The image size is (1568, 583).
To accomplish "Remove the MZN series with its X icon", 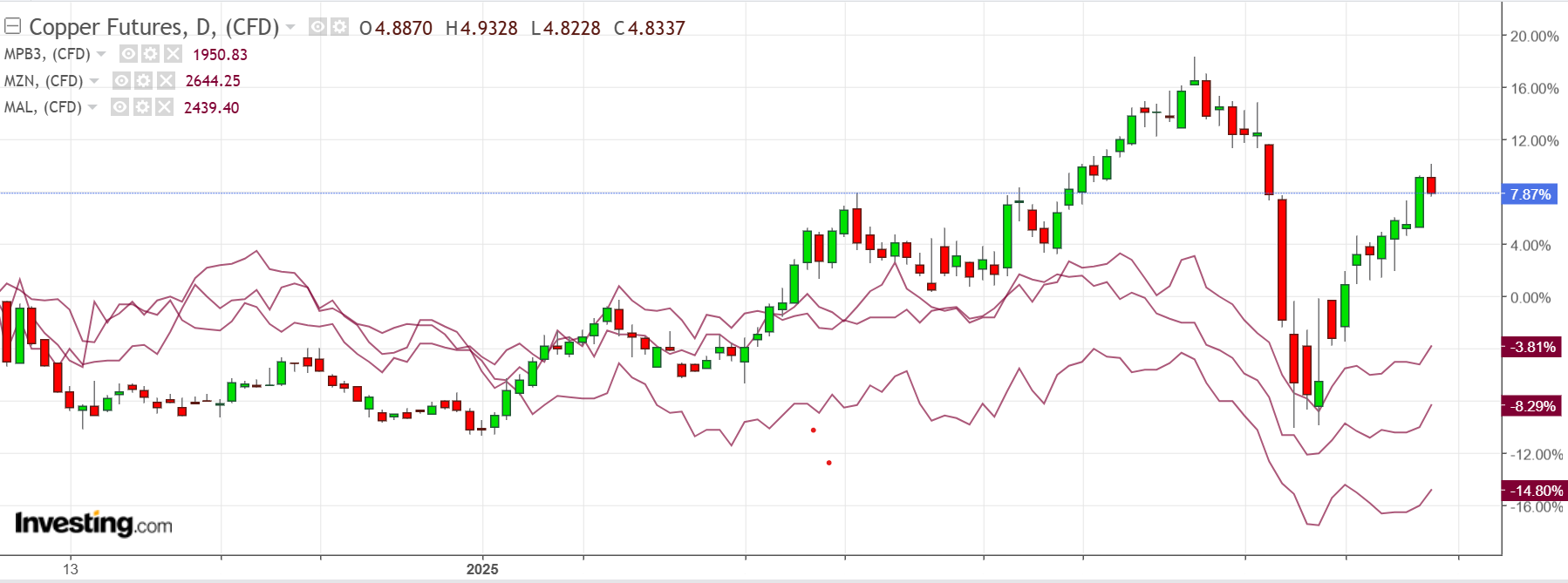I will coord(166,81).
